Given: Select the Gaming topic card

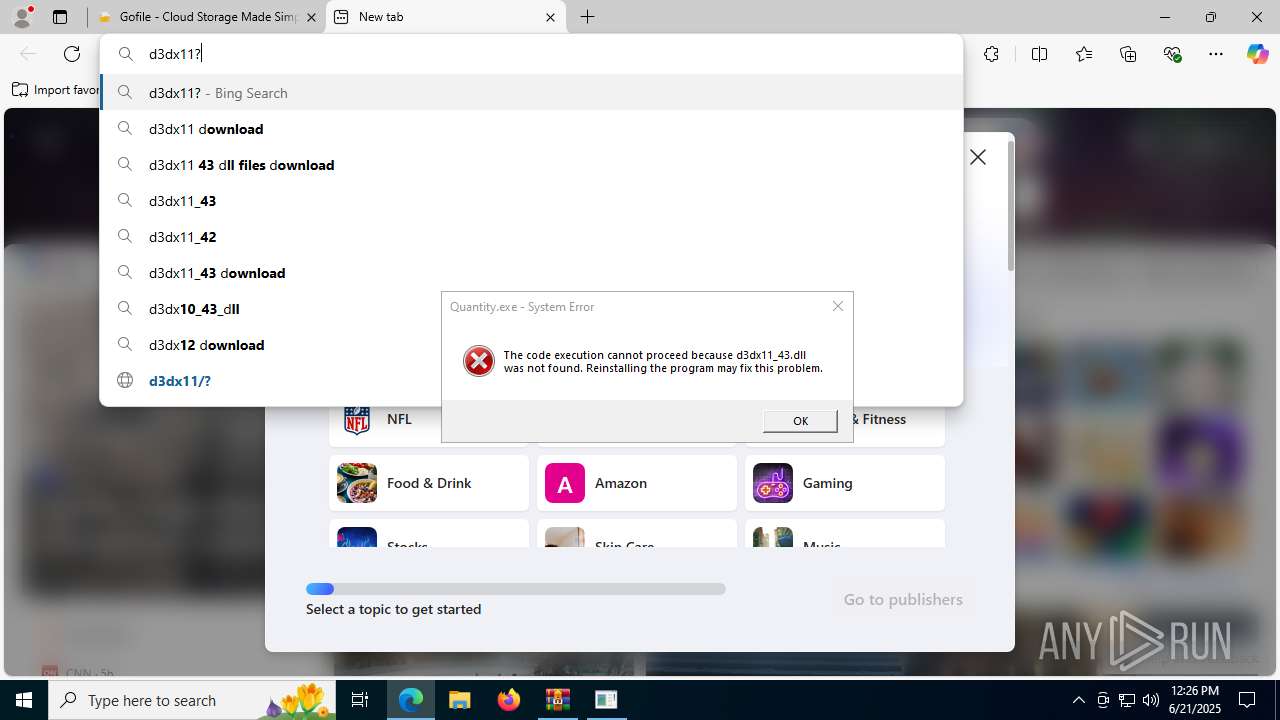Looking at the screenshot, I should coord(845,483).
